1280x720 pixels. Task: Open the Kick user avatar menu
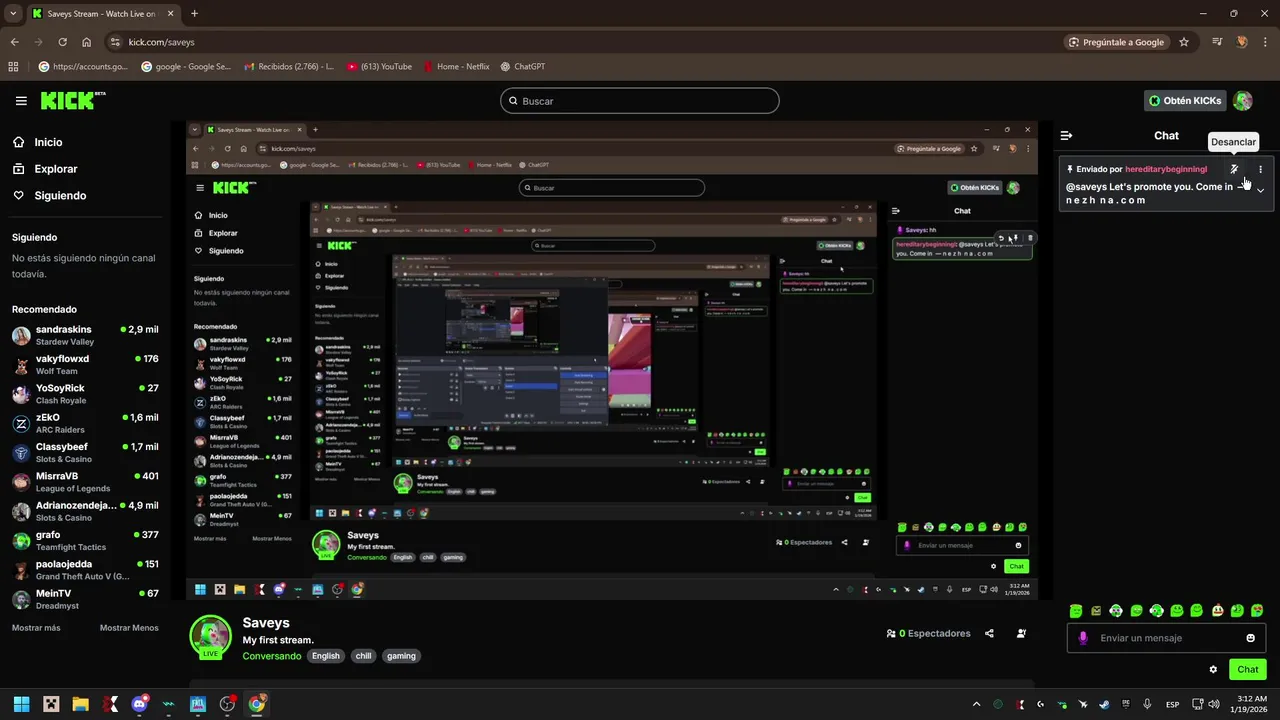coord(1243,101)
